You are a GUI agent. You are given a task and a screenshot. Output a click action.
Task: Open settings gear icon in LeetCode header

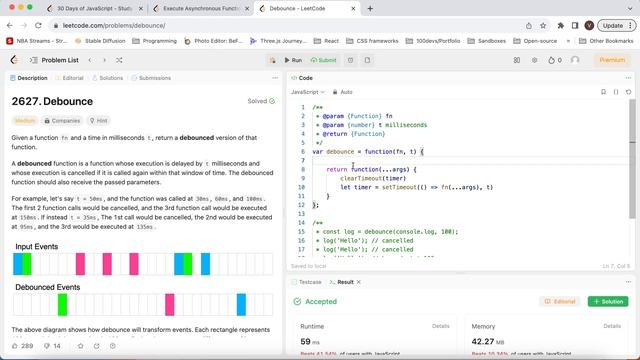pyautogui.click(x=534, y=60)
